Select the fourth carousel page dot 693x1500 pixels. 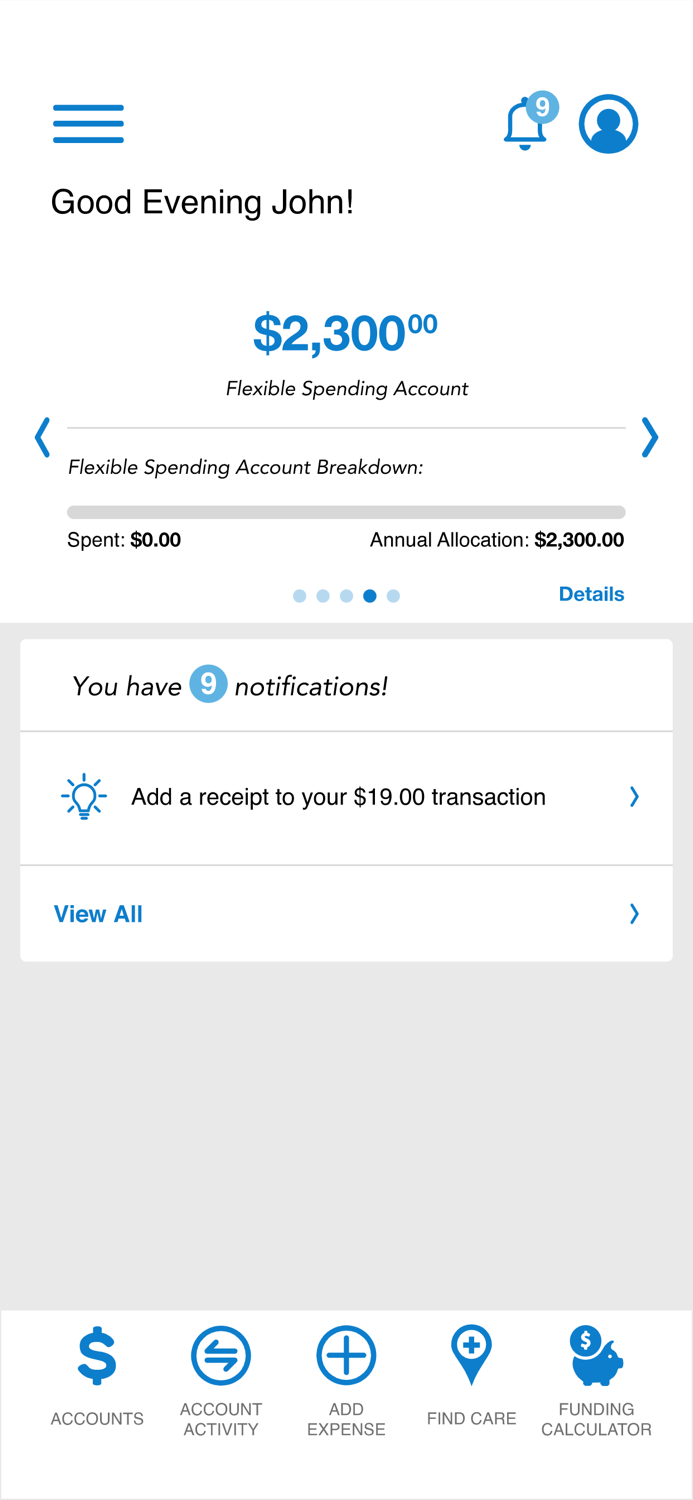tap(370, 595)
